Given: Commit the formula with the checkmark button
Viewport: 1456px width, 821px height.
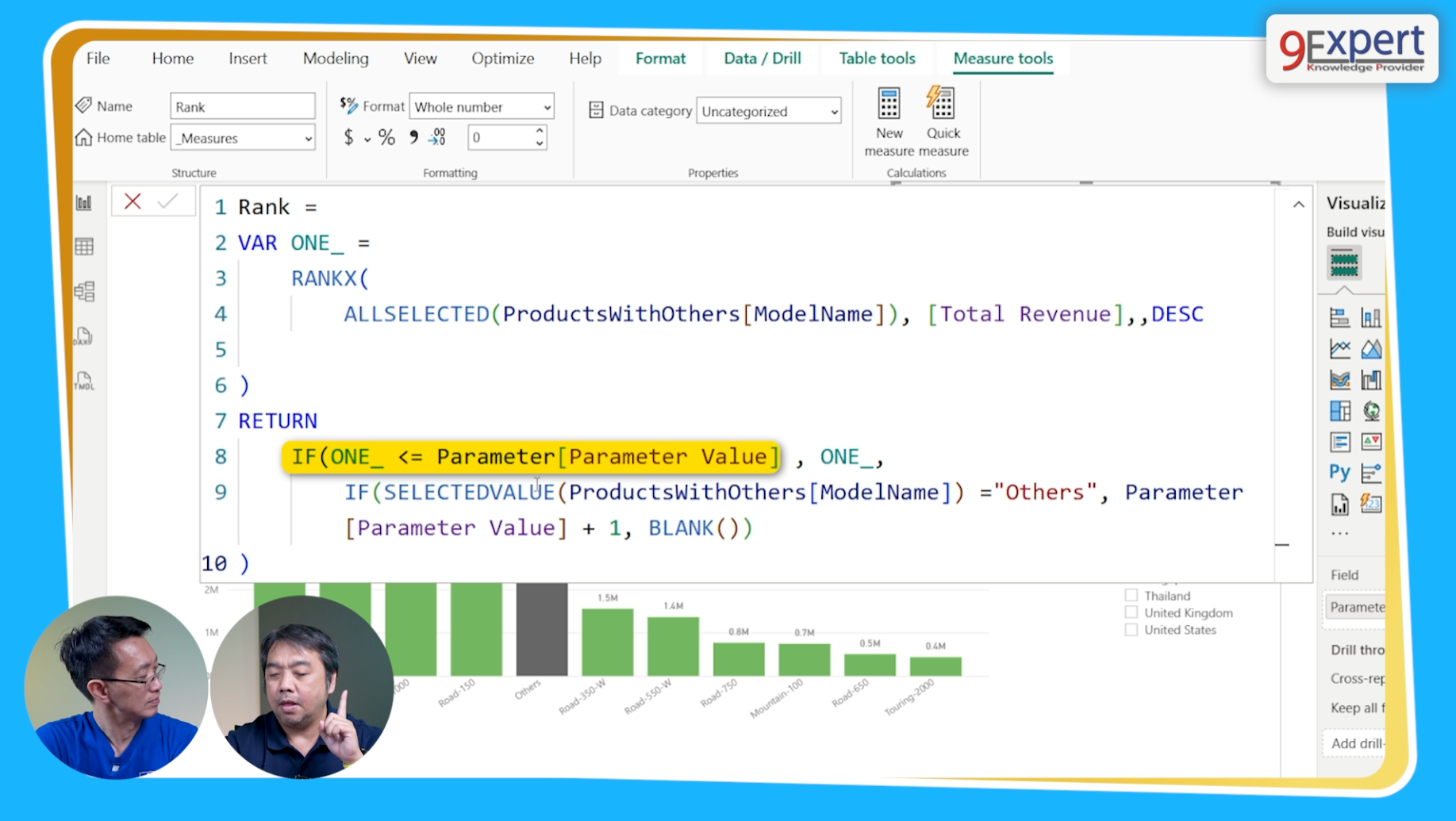Looking at the screenshot, I should tap(168, 201).
